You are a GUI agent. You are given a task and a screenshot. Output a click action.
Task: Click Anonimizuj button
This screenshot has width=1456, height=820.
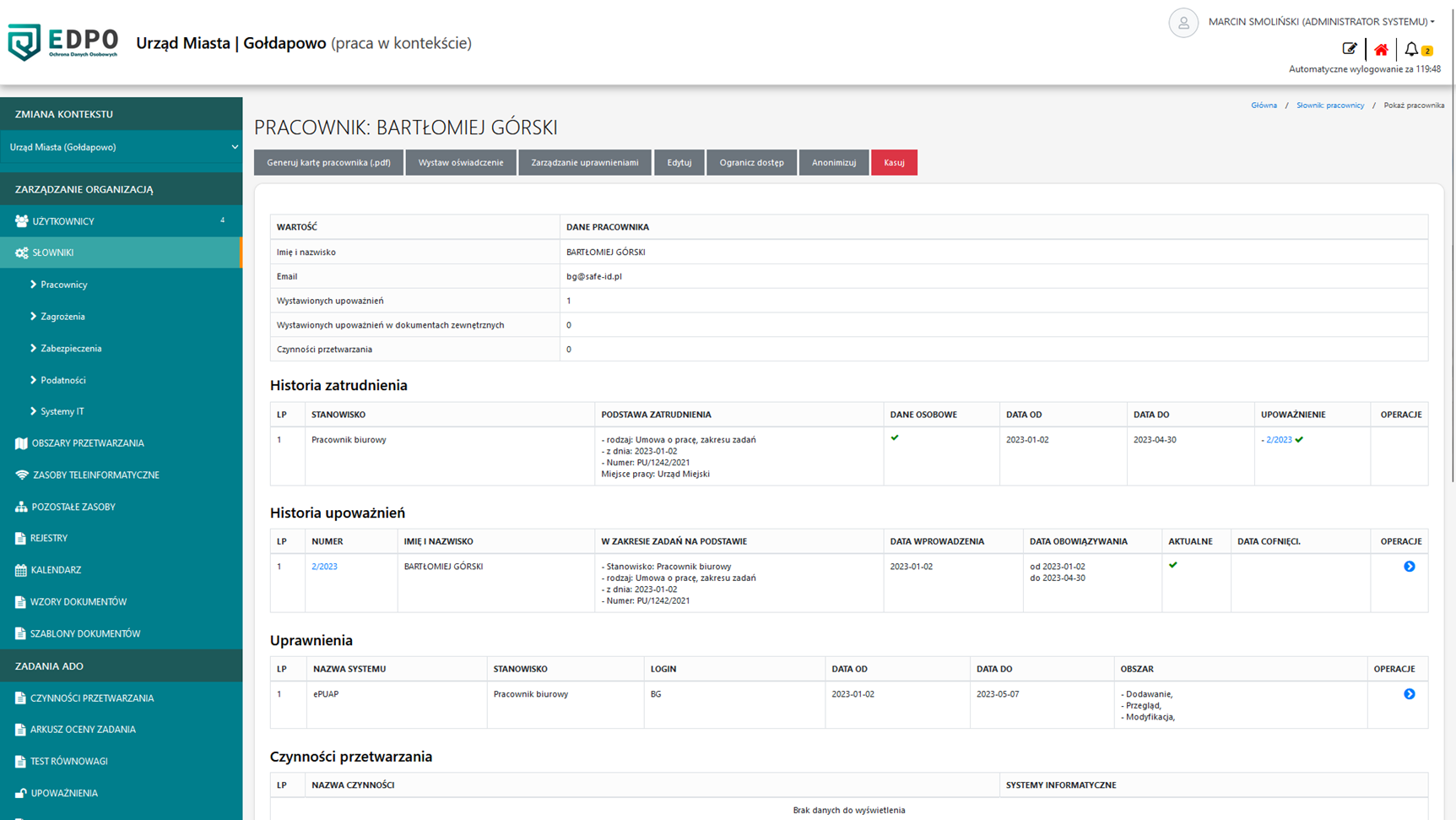[x=834, y=162]
